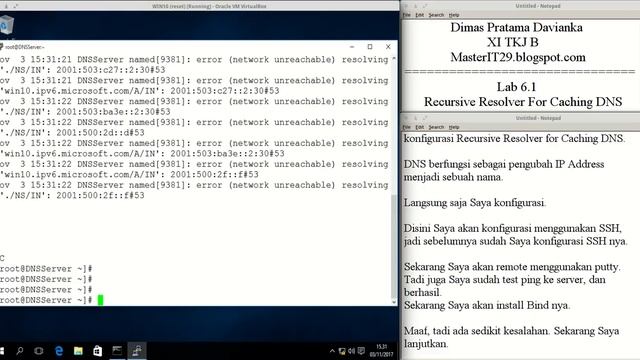Open Task View from the taskbar
The width and height of the screenshot is (640, 360).
pos(39,351)
